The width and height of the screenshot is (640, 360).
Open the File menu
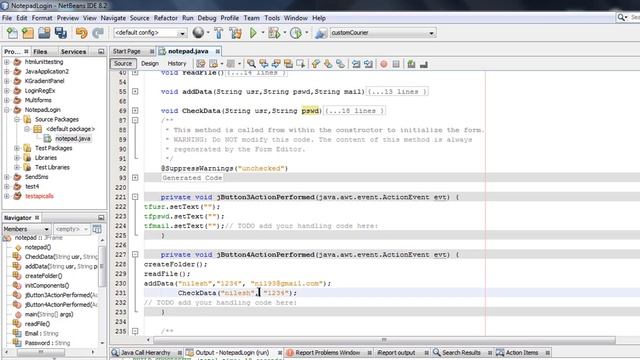[x=7, y=18]
